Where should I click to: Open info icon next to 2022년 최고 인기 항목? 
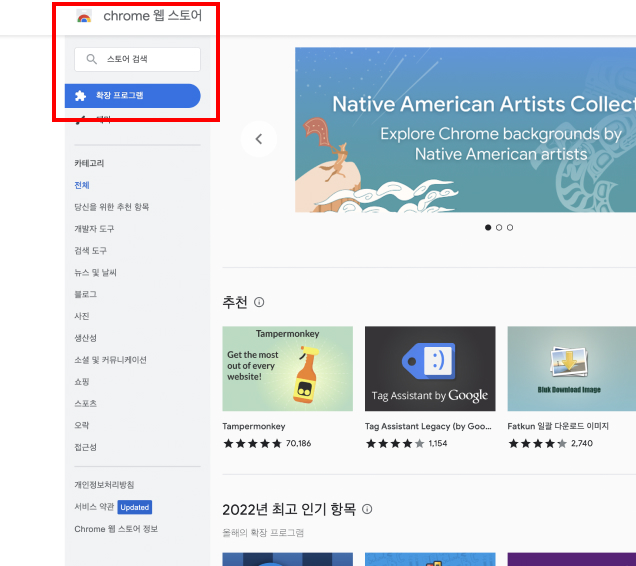367,509
